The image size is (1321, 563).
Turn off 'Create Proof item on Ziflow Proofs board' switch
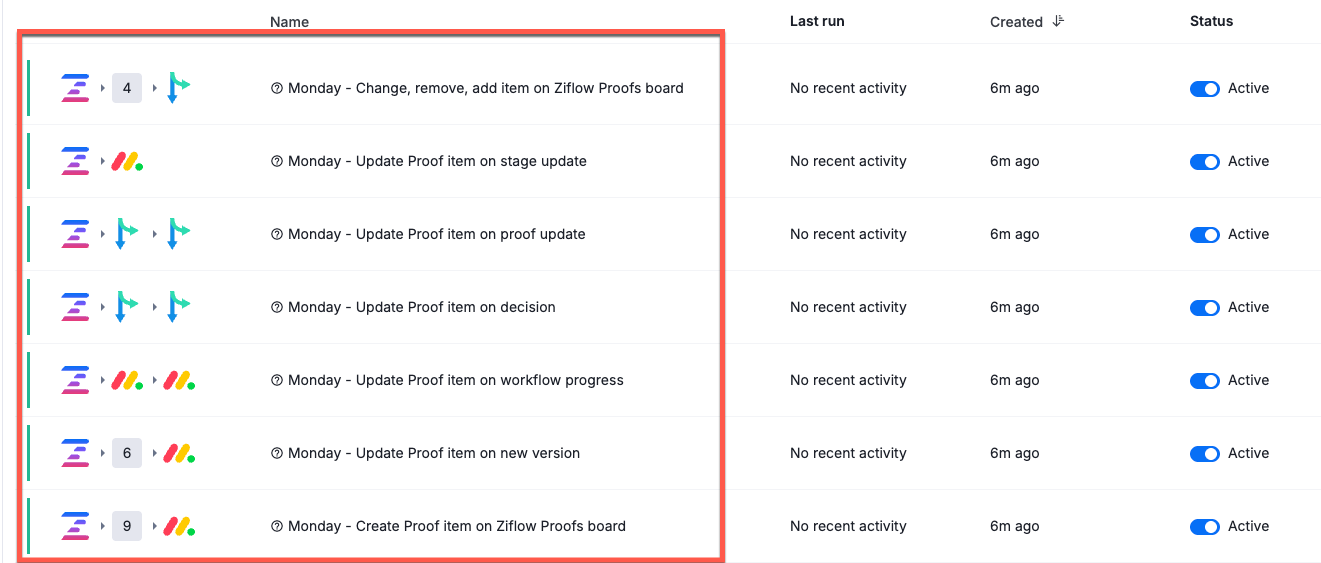click(x=1204, y=526)
